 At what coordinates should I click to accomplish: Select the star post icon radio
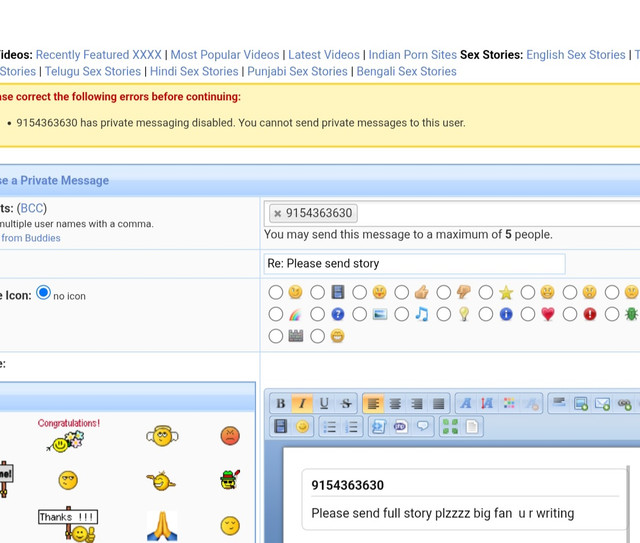[x=486, y=292]
